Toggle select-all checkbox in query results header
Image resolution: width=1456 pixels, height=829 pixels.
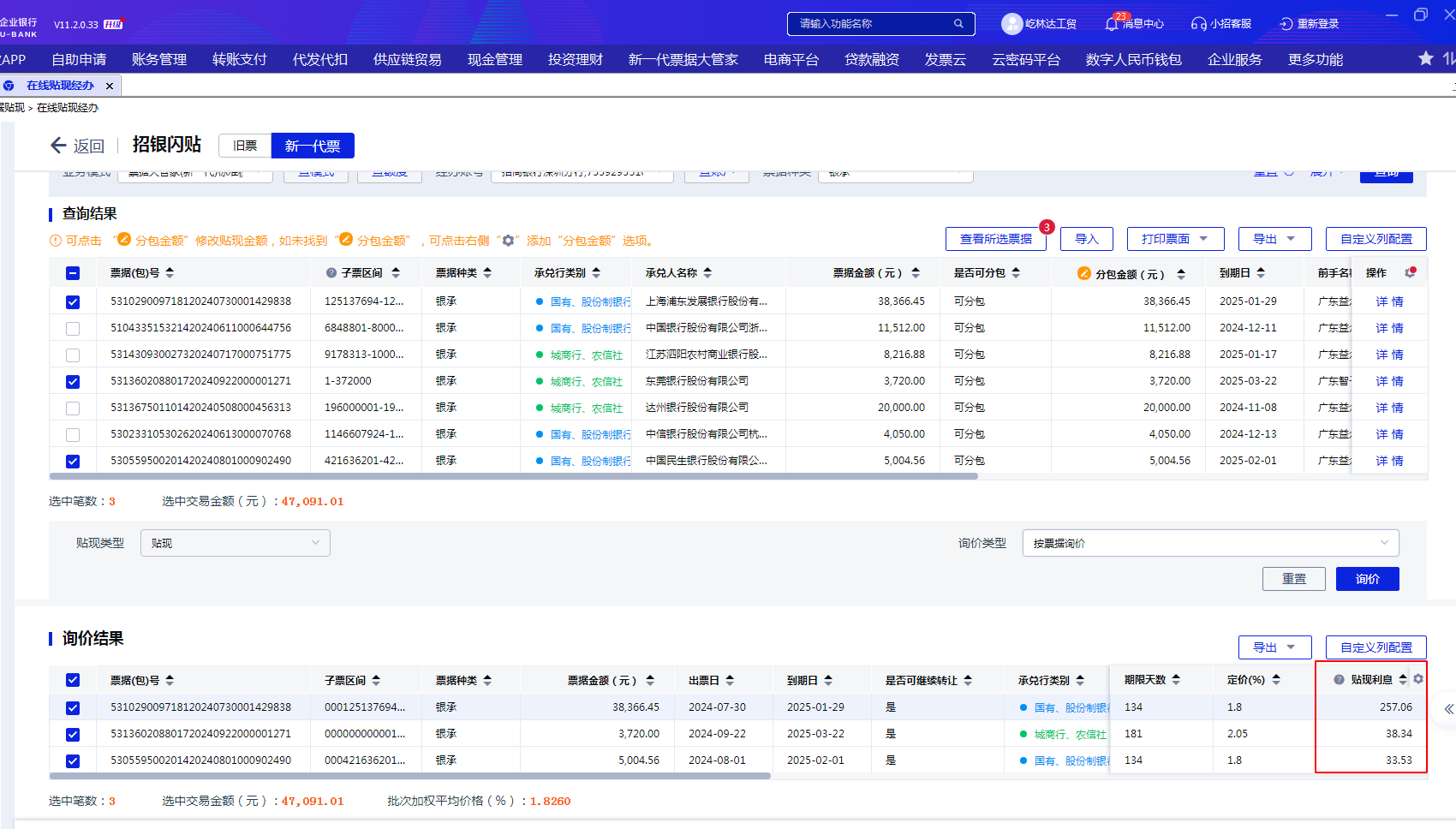tap(73, 273)
